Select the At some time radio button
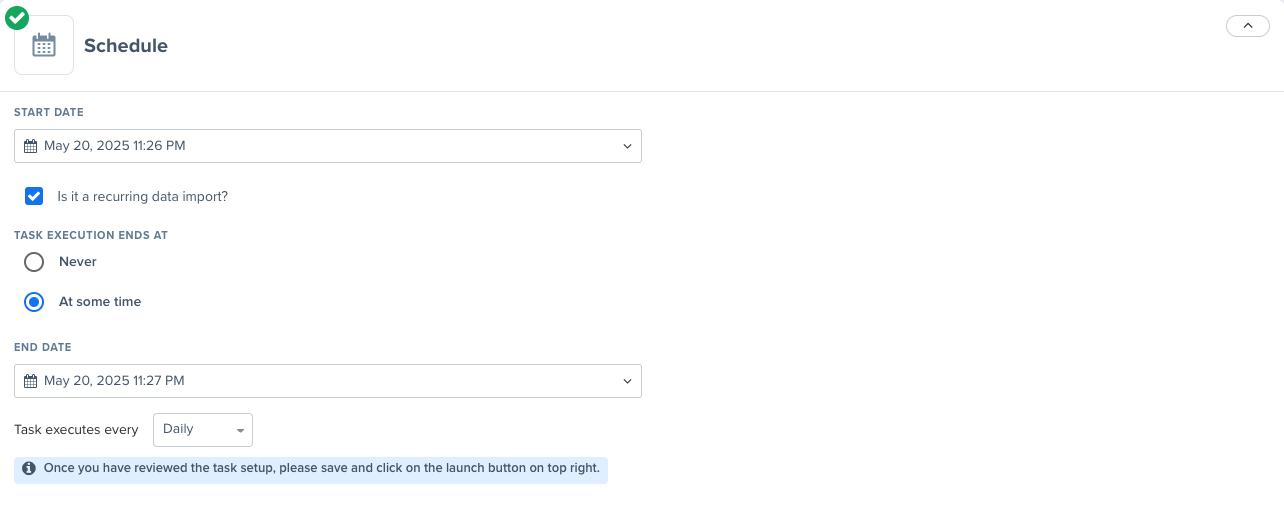Viewport: 1284px width, 509px height. point(34,302)
